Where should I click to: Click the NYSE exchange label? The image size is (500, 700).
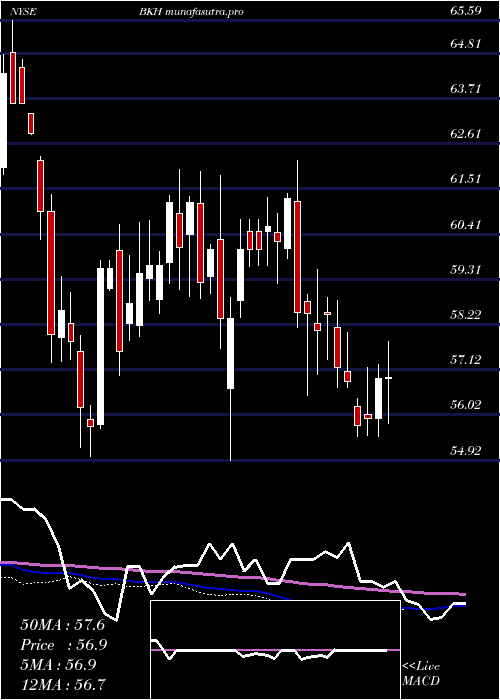click(x=25, y=12)
